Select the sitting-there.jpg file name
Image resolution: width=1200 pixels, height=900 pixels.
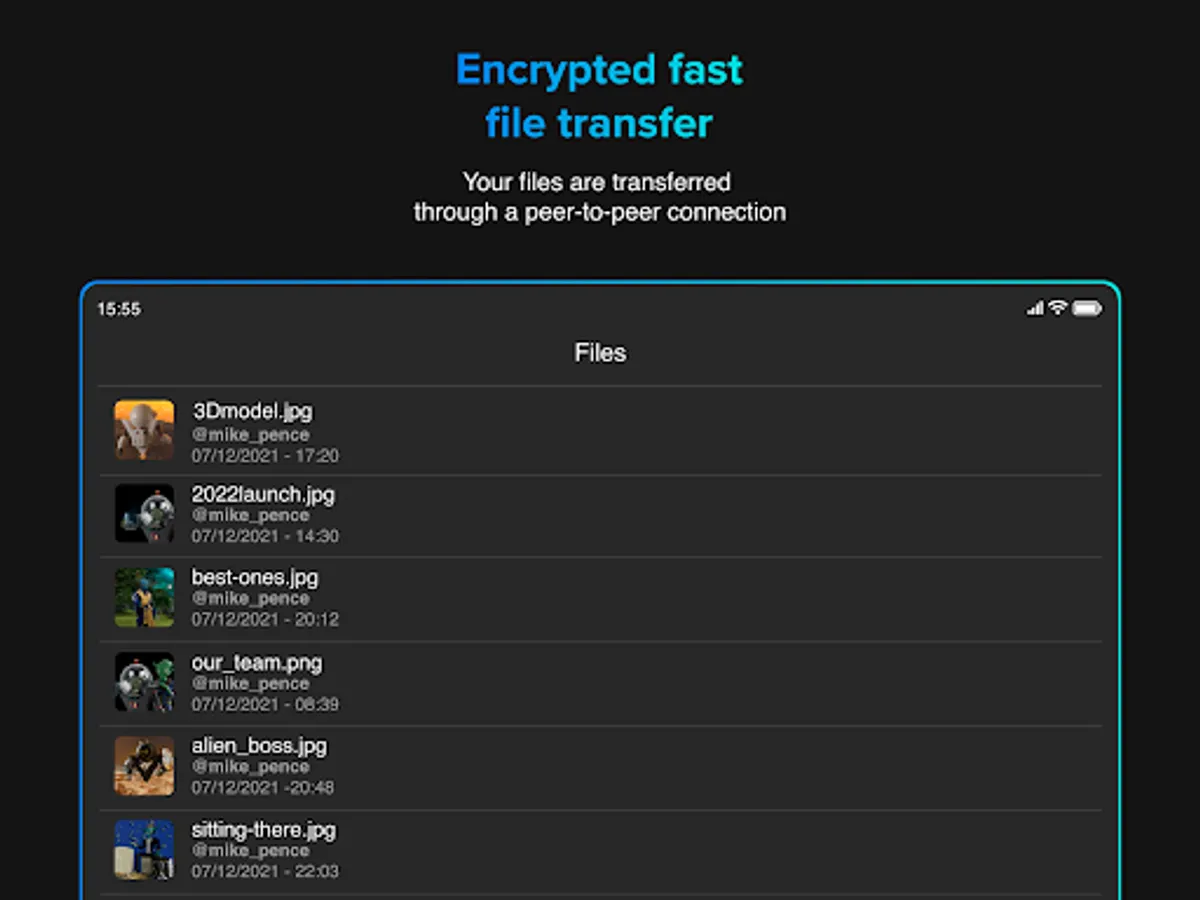click(264, 829)
